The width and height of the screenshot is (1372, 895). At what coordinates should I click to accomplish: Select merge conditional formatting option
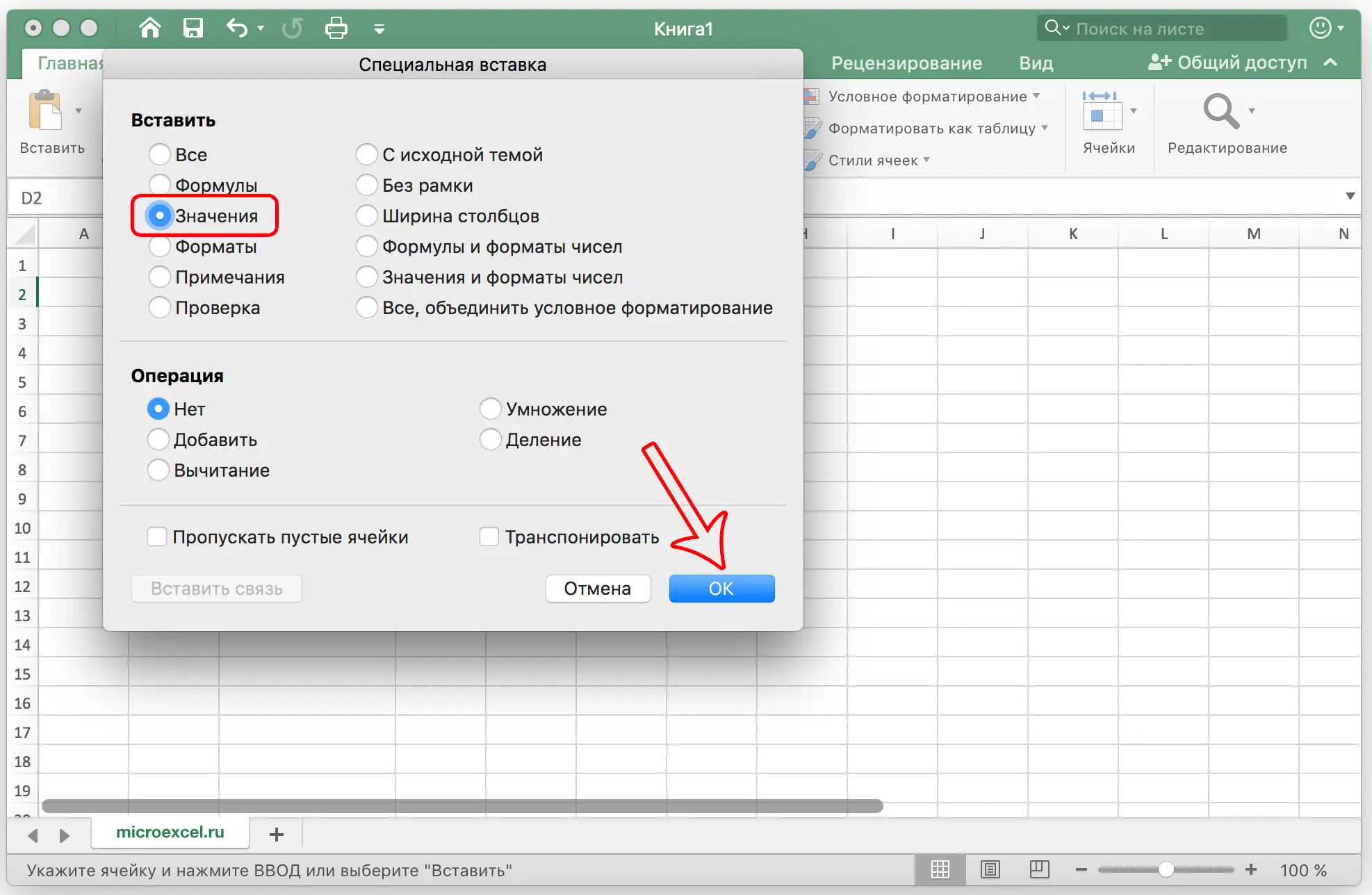point(366,307)
